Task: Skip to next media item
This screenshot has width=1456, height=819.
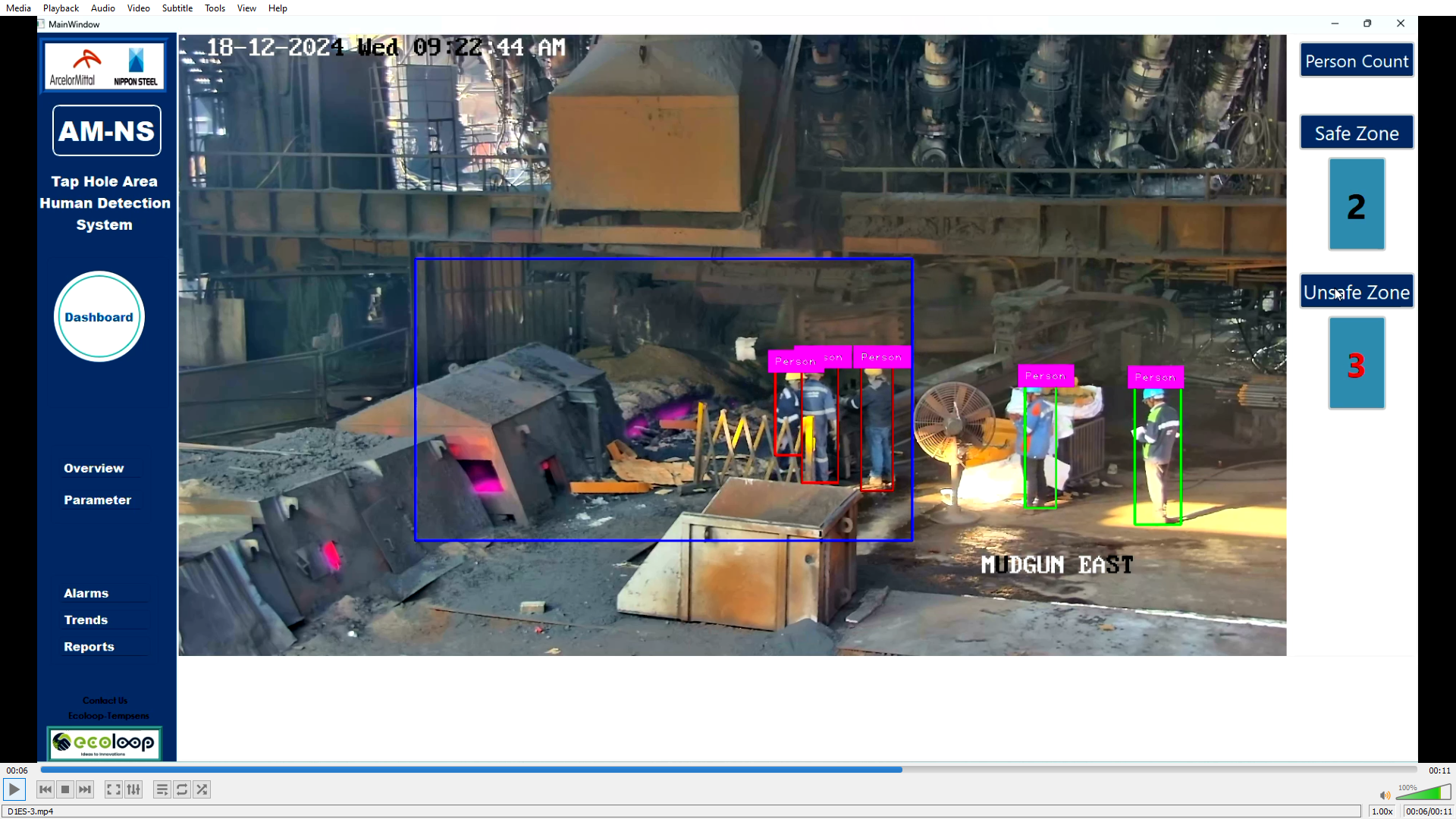Action: (x=85, y=789)
